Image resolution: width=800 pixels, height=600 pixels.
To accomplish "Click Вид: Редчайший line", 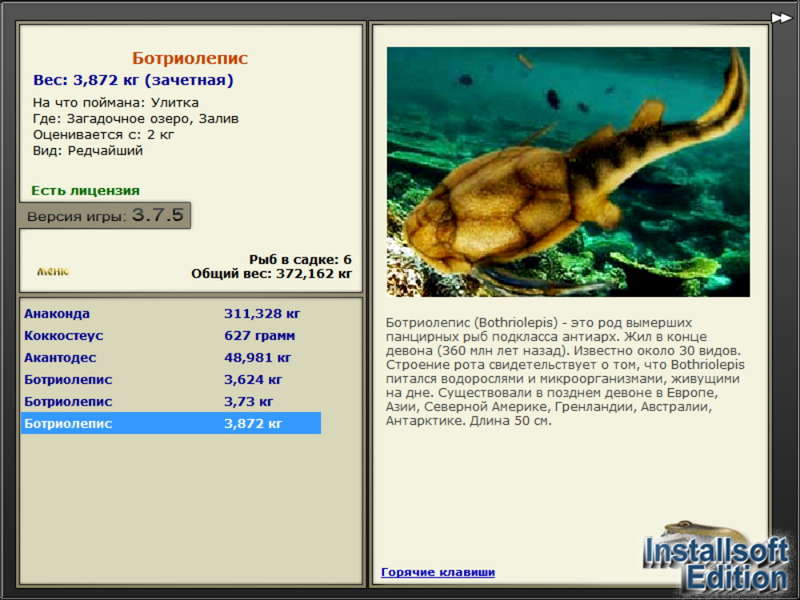I will 88,151.
